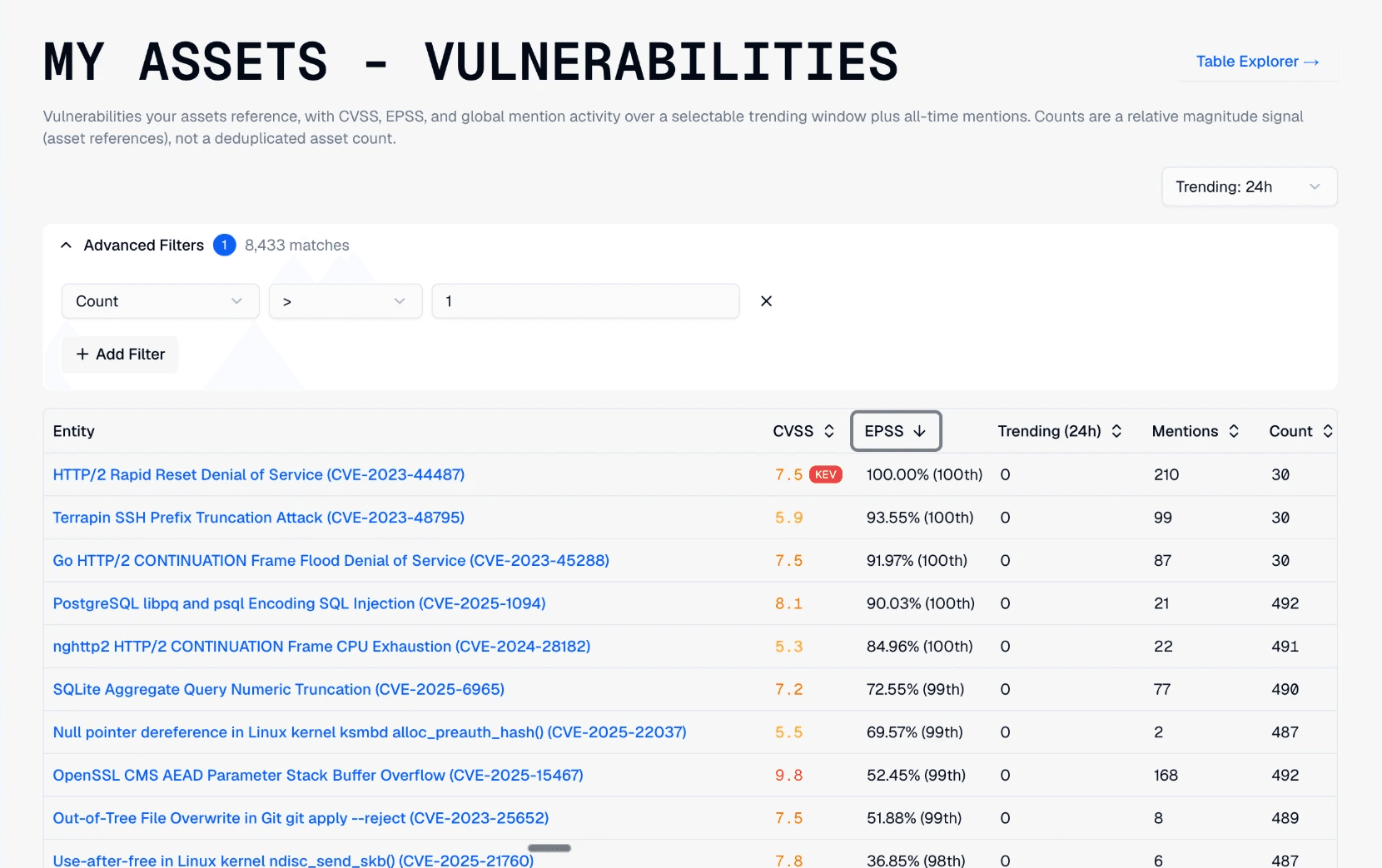Viewport: 1382px width, 868px height.
Task: Click the 'My Assets - Vulnerabilities' heading
Action: 471,62
